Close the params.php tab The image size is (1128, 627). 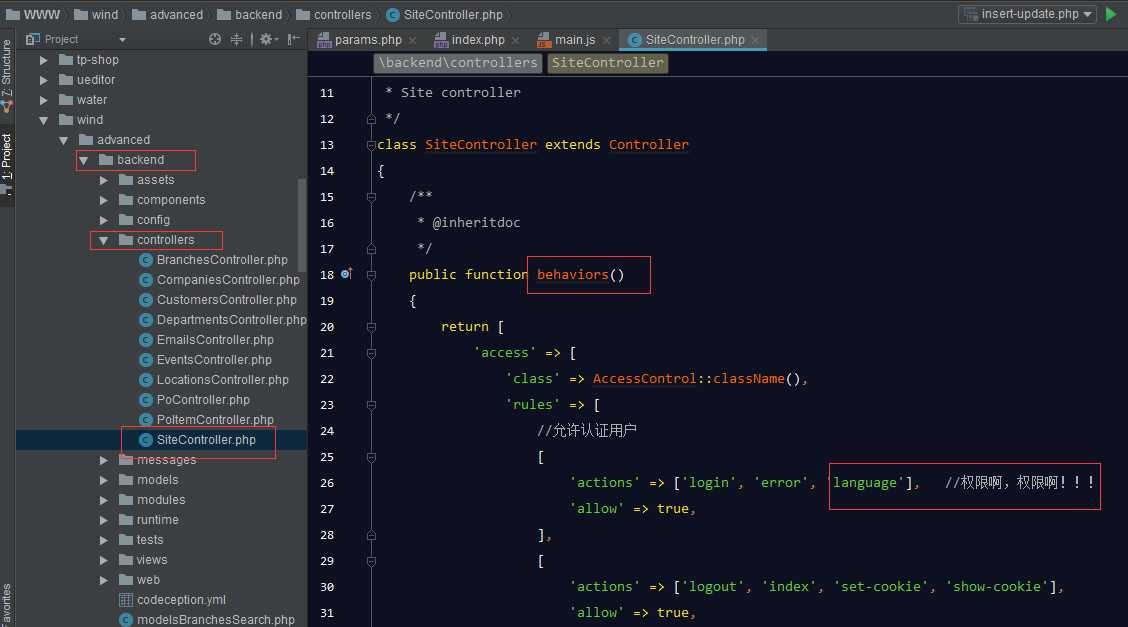click(412, 40)
